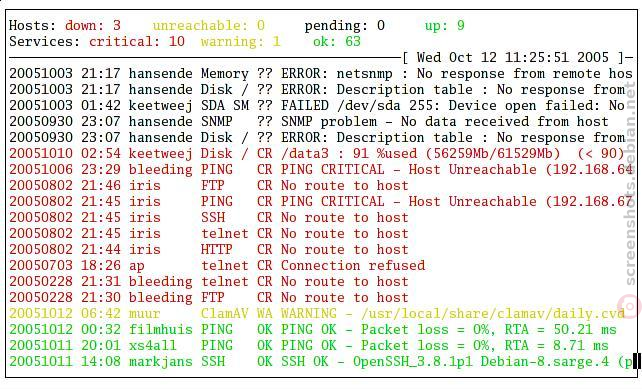The width and height of the screenshot is (642, 389).
Task: Select keetweej Disk /data3 critical row
Action: tap(317, 154)
